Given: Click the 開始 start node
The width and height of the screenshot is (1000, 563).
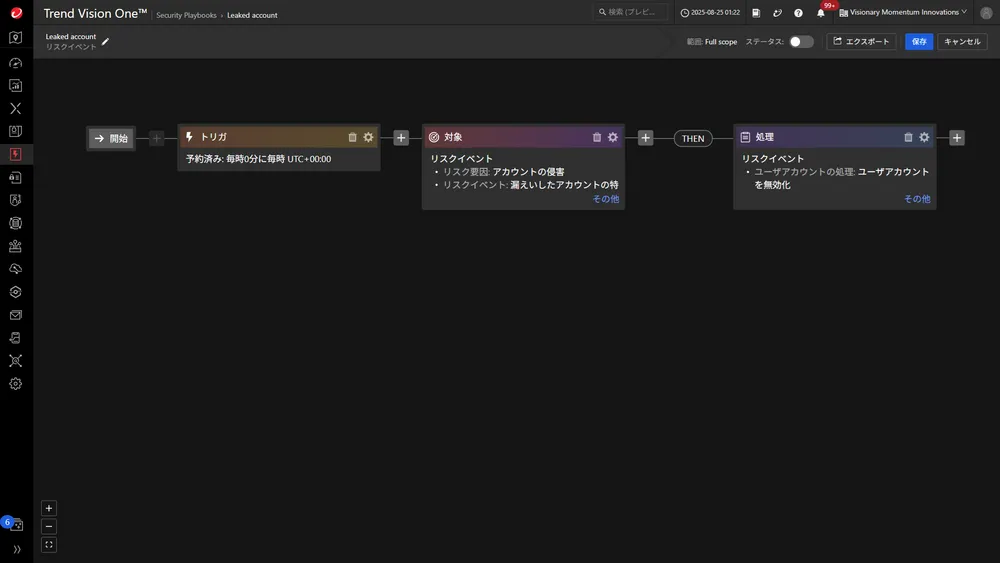Looking at the screenshot, I should 111,138.
